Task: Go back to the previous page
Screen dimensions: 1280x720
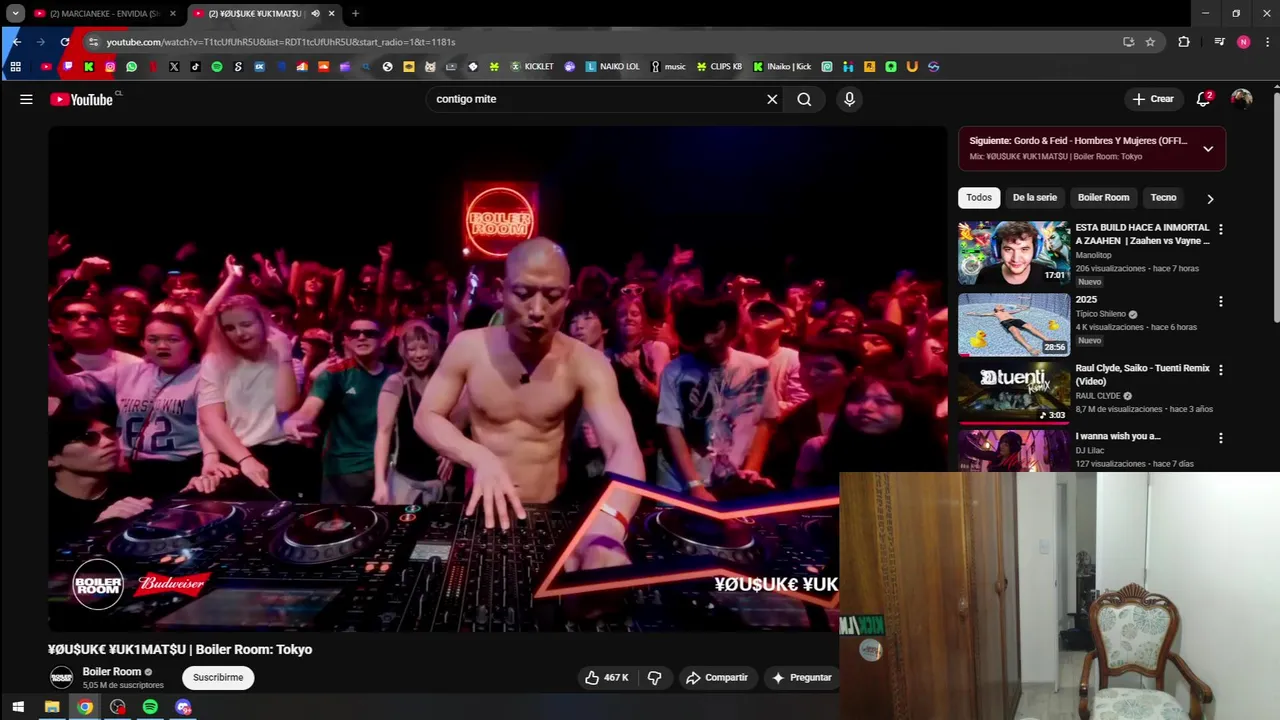Action: click(16, 42)
